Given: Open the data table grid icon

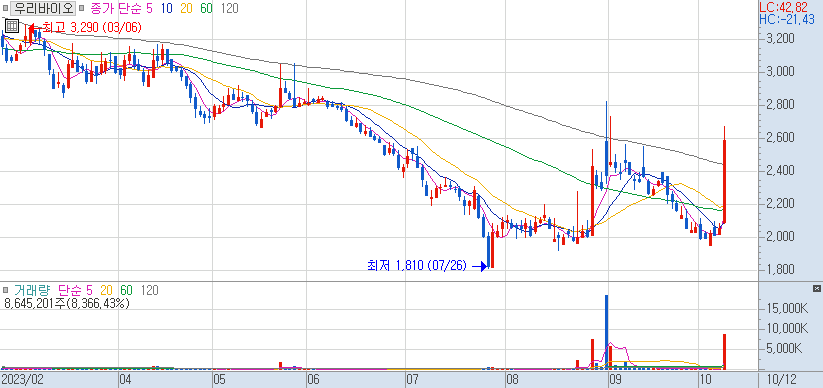Looking at the screenshot, I should [12, 26].
